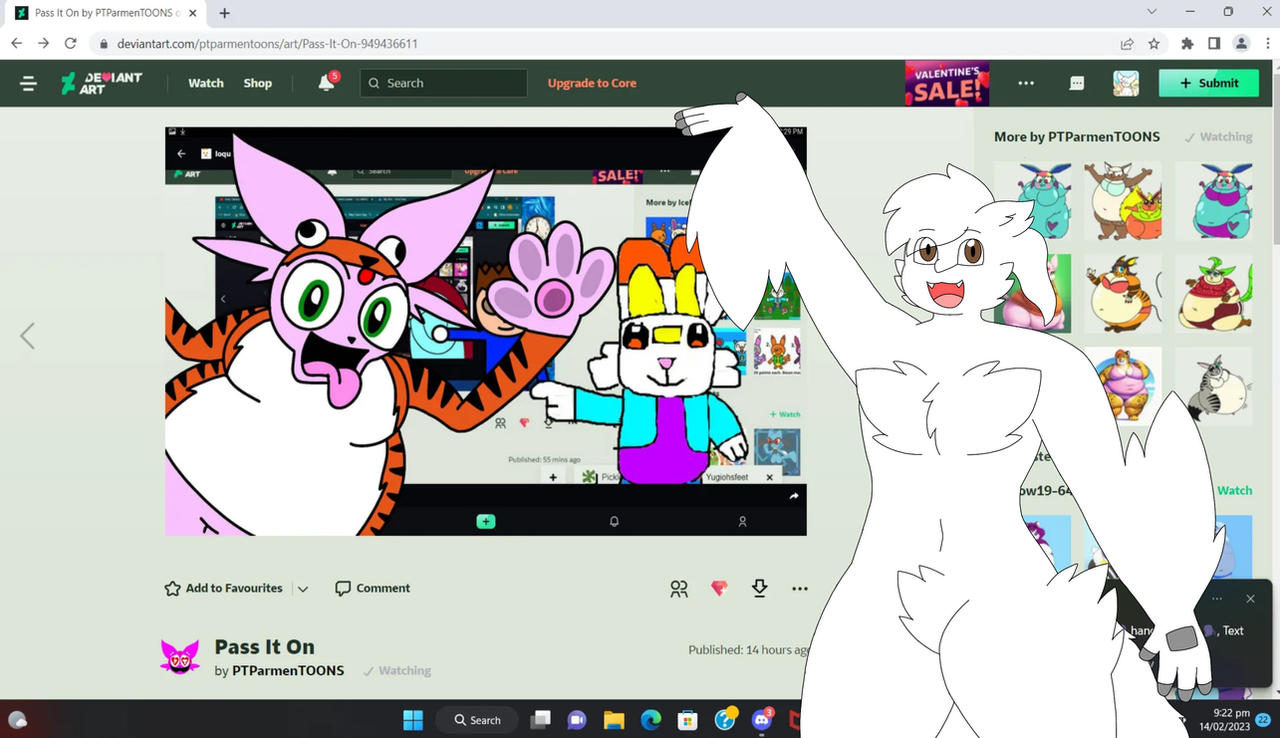Open the notifications bell
Screen dimensions: 1280x738
point(326,83)
